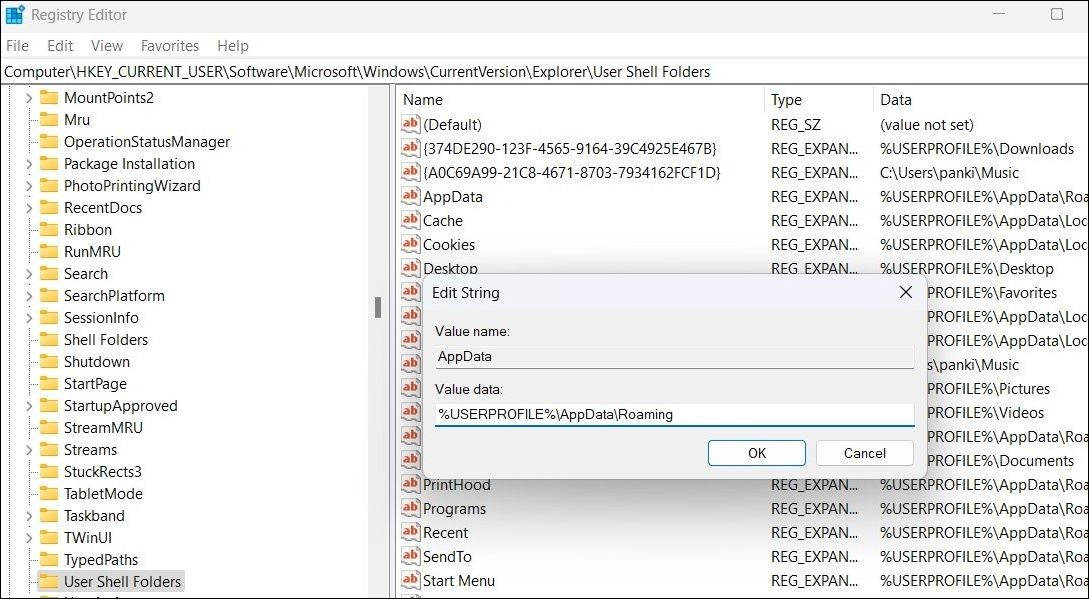Select the OperationStatusManager folder icon
The height and width of the screenshot is (599, 1089).
point(49,142)
